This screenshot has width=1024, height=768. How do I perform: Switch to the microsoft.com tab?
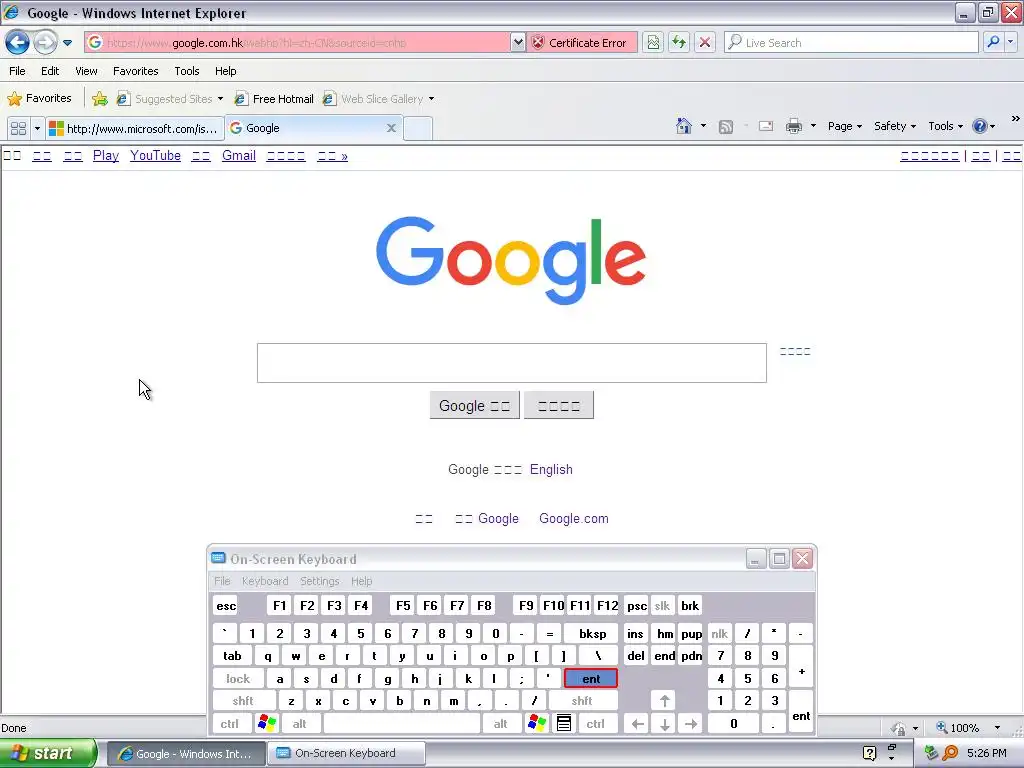click(135, 128)
